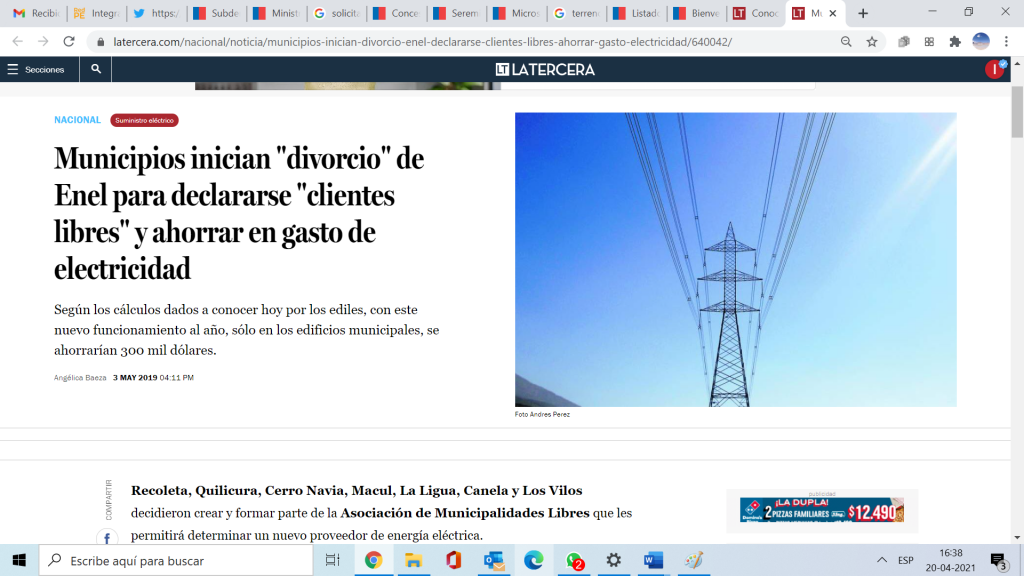Go to La Tercera home via the logo
Viewport: 1024px width, 576px height.
pyautogui.click(x=545, y=69)
